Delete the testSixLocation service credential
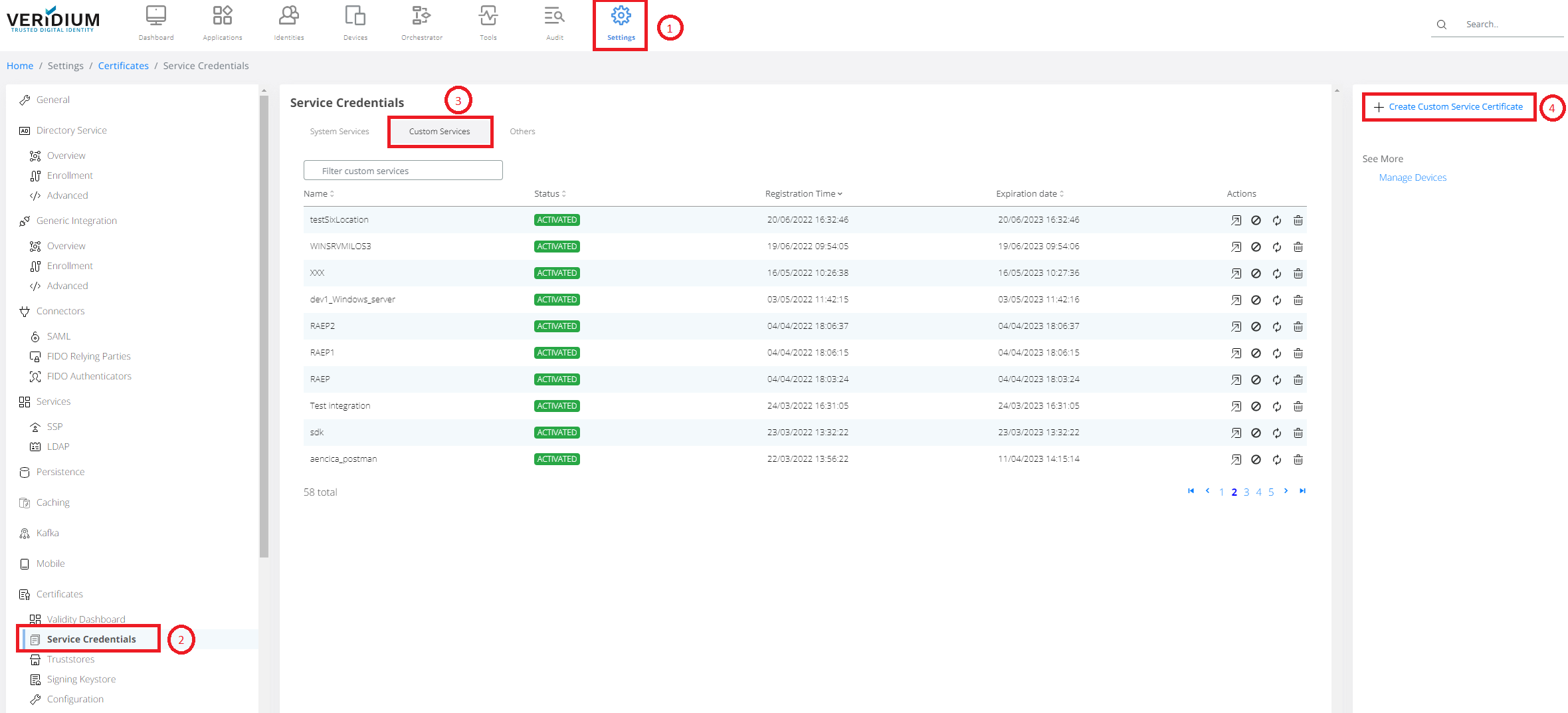The image size is (1568, 713). (x=1298, y=221)
